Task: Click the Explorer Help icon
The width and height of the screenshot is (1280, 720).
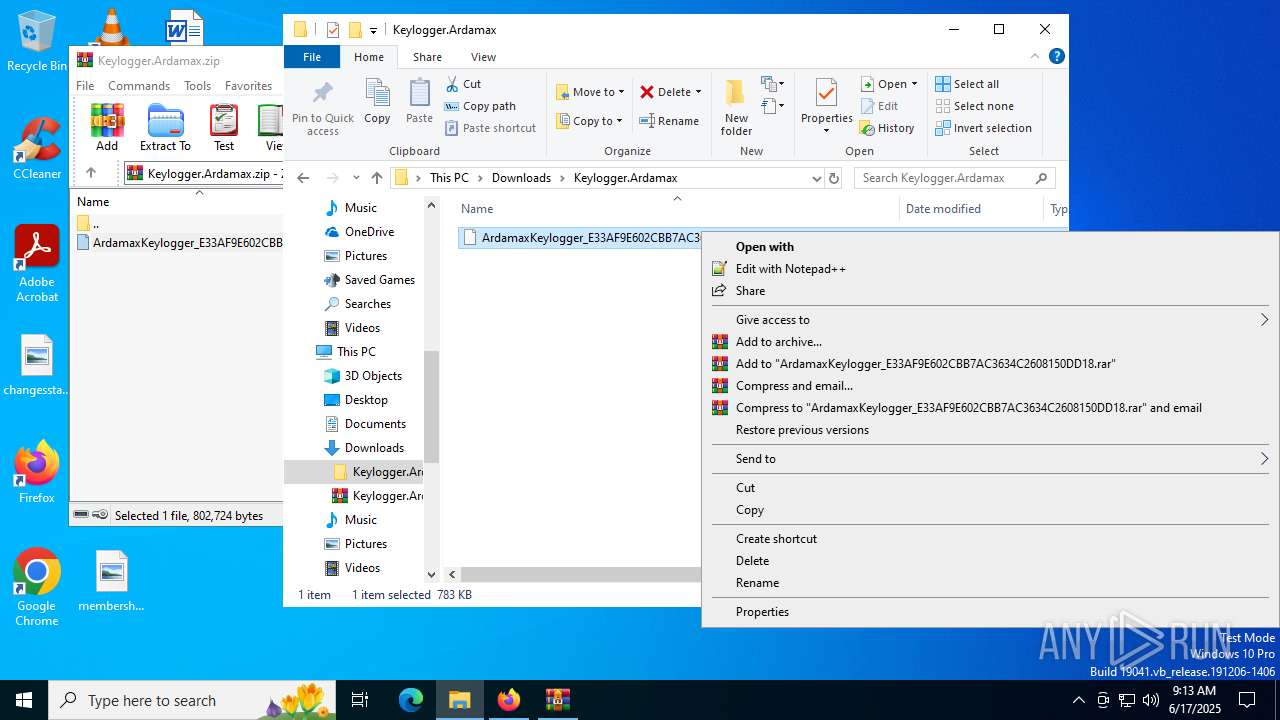Action: pyautogui.click(x=1056, y=56)
